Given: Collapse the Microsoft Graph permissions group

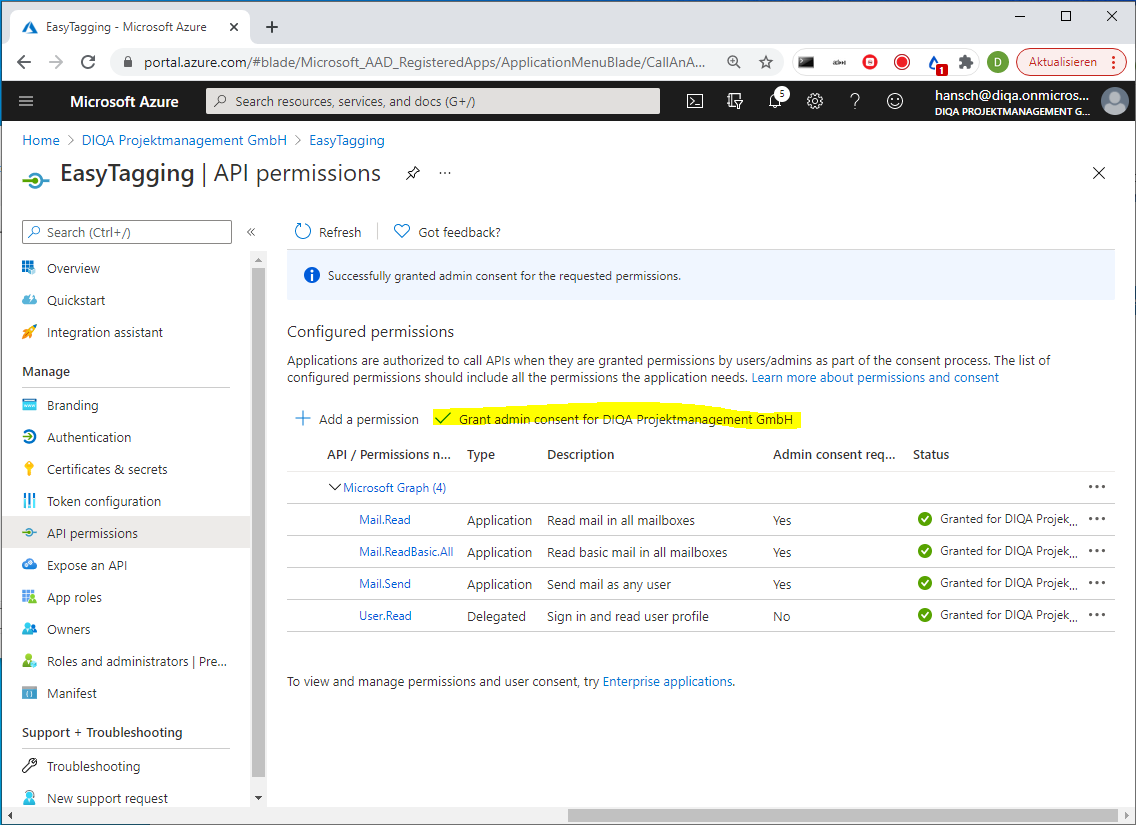Looking at the screenshot, I should click(334, 488).
